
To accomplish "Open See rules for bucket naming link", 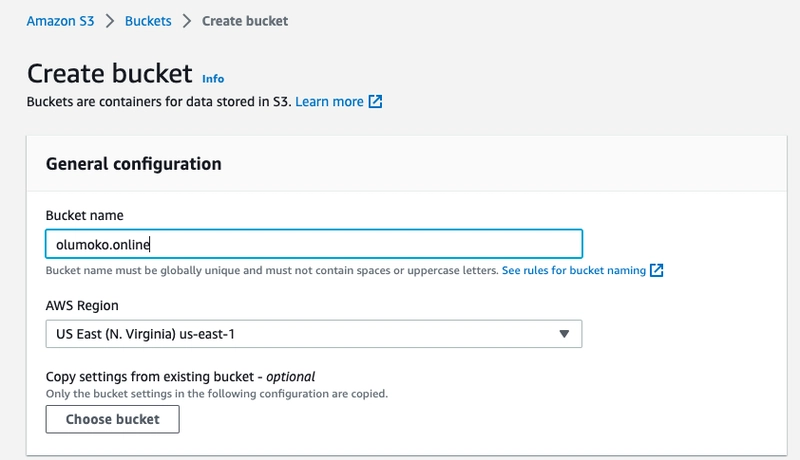I will pos(573,270).
